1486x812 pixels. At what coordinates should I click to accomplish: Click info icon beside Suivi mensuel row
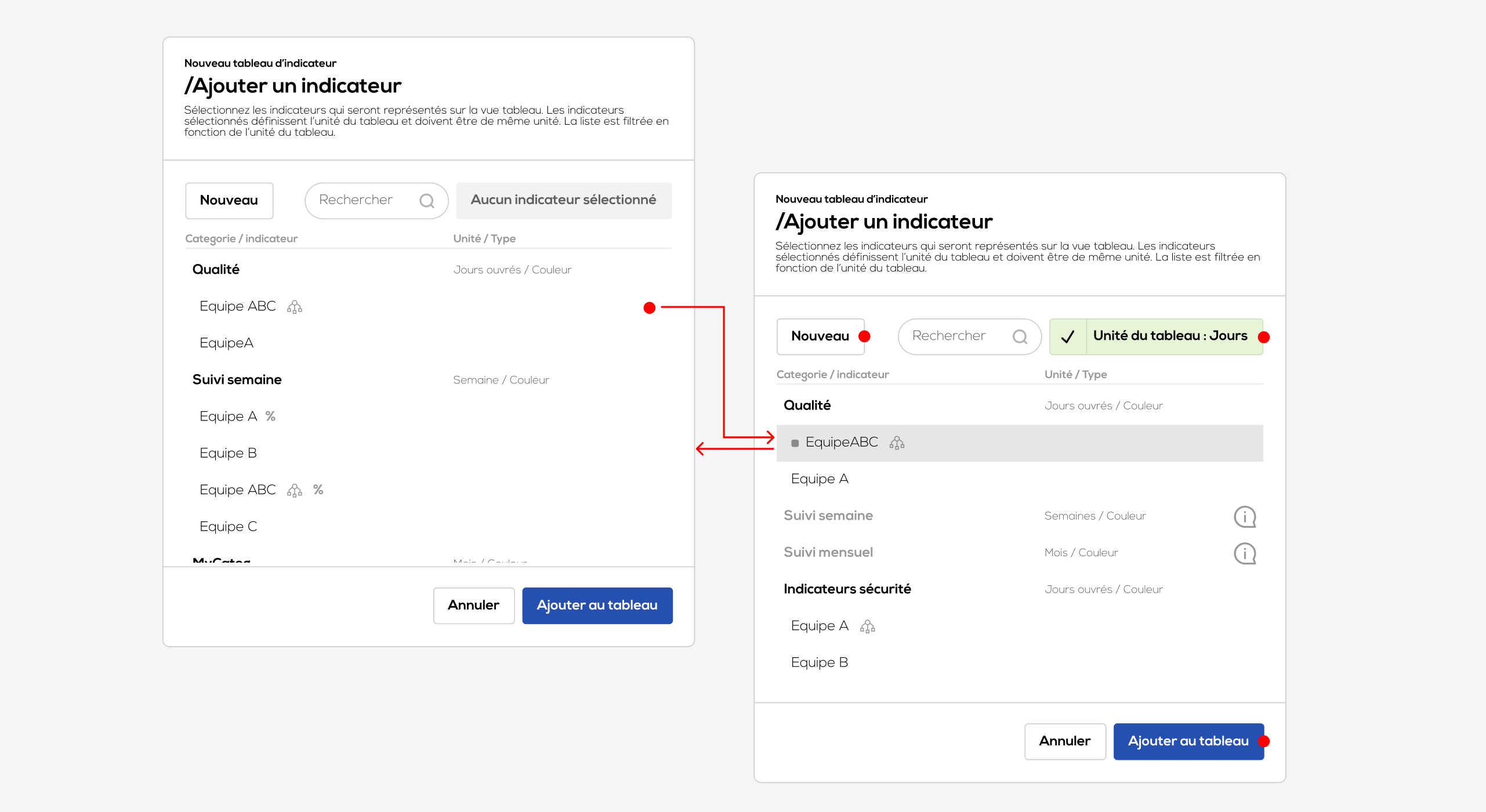point(1244,553)
